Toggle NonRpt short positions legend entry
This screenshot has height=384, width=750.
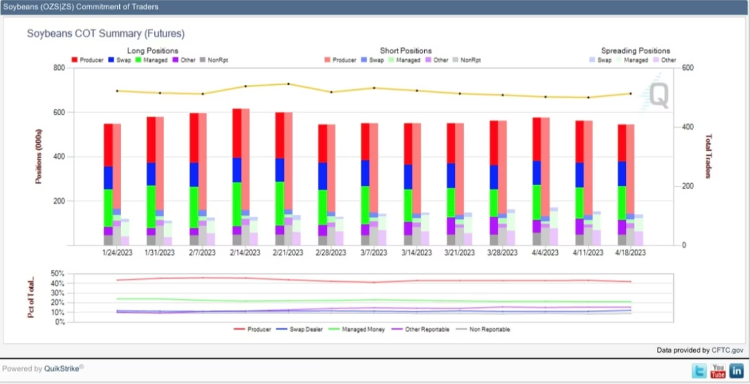tap(467, 60)
